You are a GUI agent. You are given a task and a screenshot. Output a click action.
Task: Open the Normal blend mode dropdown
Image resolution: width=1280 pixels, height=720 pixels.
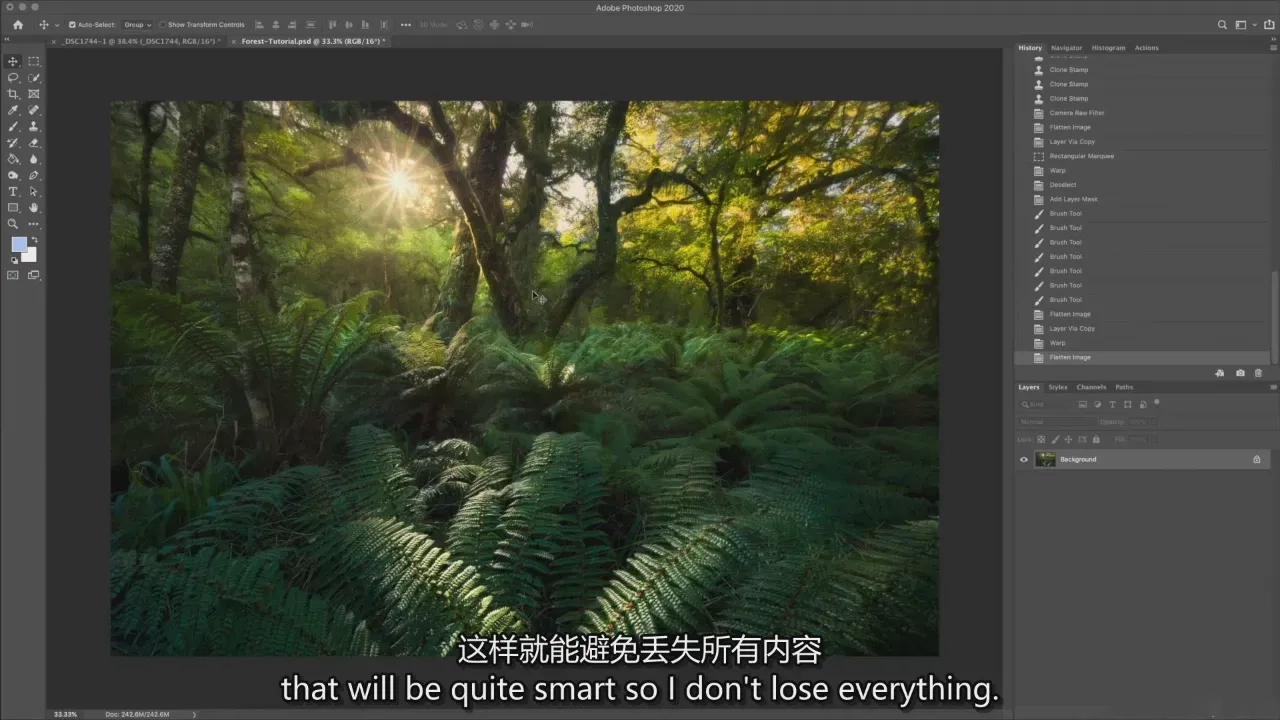coord(1055,422)
